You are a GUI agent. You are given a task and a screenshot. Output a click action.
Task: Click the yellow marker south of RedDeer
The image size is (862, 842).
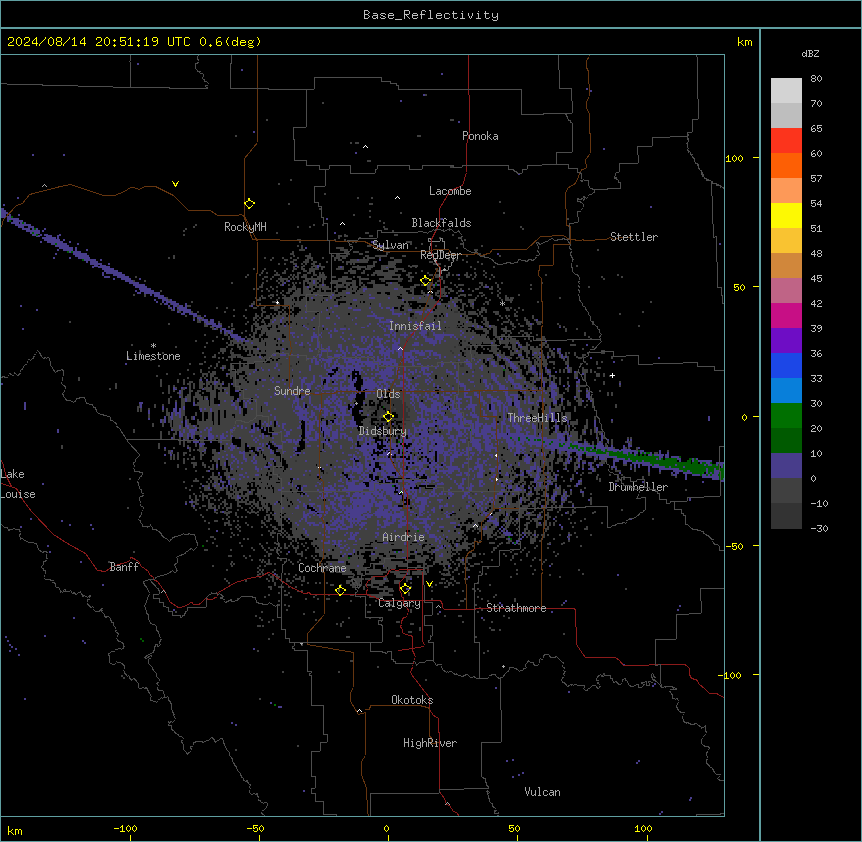[x=426, y=281]
